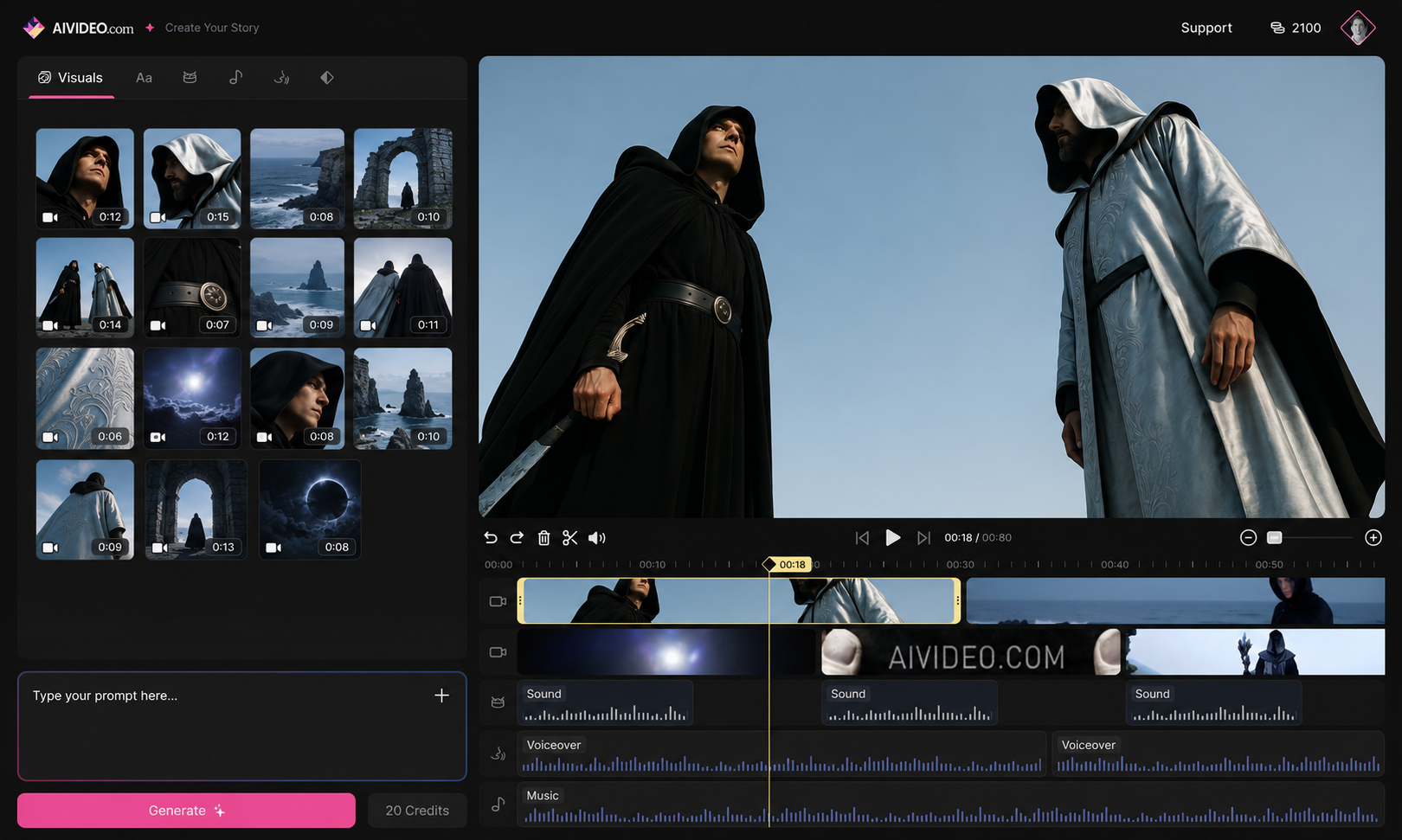This screenshot has height=840, width=1402.
Task: Adjust the timeline zoom slider handle
Action: click(x=1274, y=538)
